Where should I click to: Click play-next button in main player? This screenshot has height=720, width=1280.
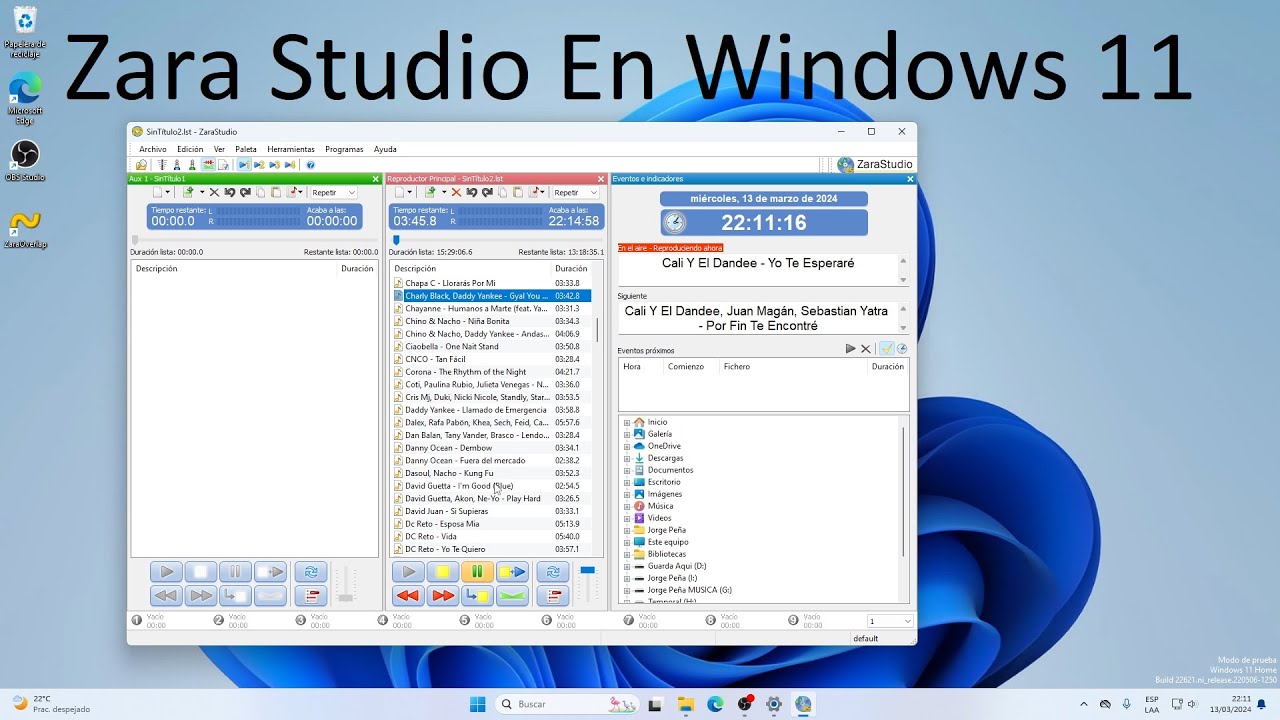pos(512,572)
